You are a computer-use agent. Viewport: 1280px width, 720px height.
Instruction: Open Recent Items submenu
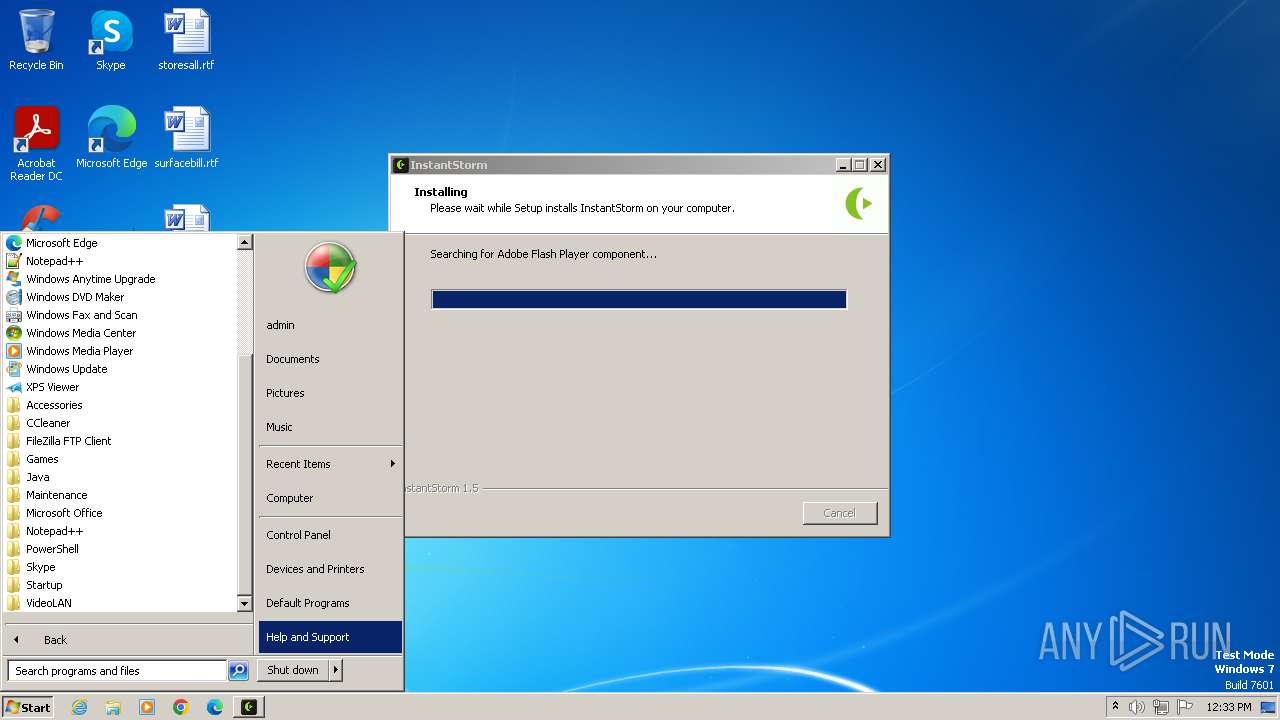point(330,464)
